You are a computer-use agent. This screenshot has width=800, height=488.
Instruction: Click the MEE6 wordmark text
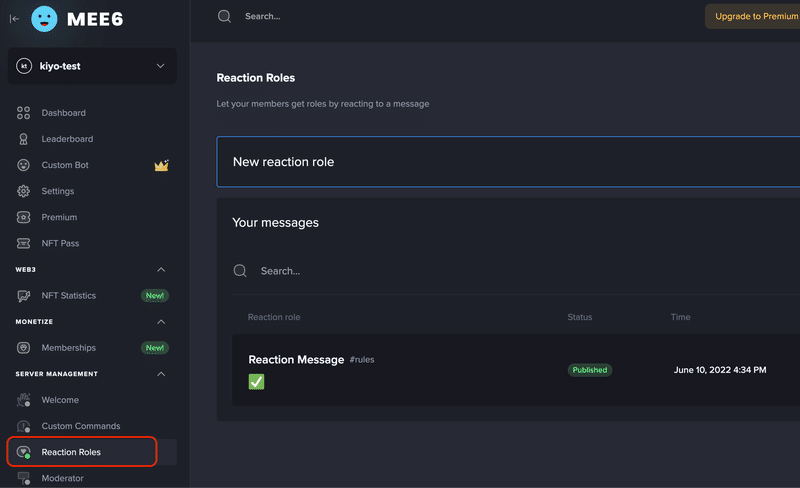click(95, 19)
